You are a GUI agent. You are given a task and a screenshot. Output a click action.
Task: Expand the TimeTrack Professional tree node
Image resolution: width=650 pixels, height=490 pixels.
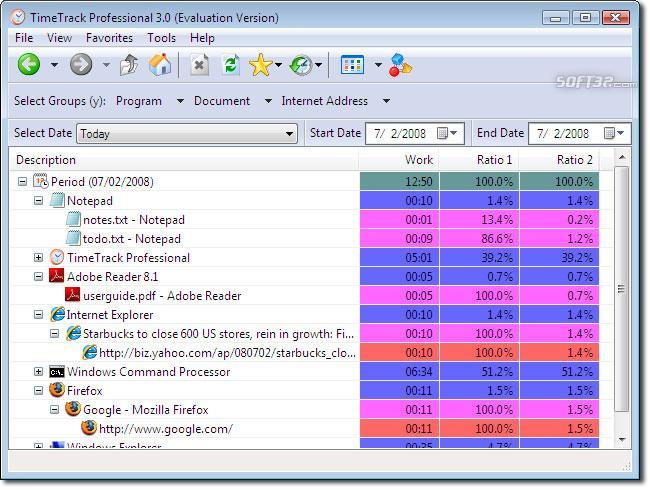click(39, 257)
